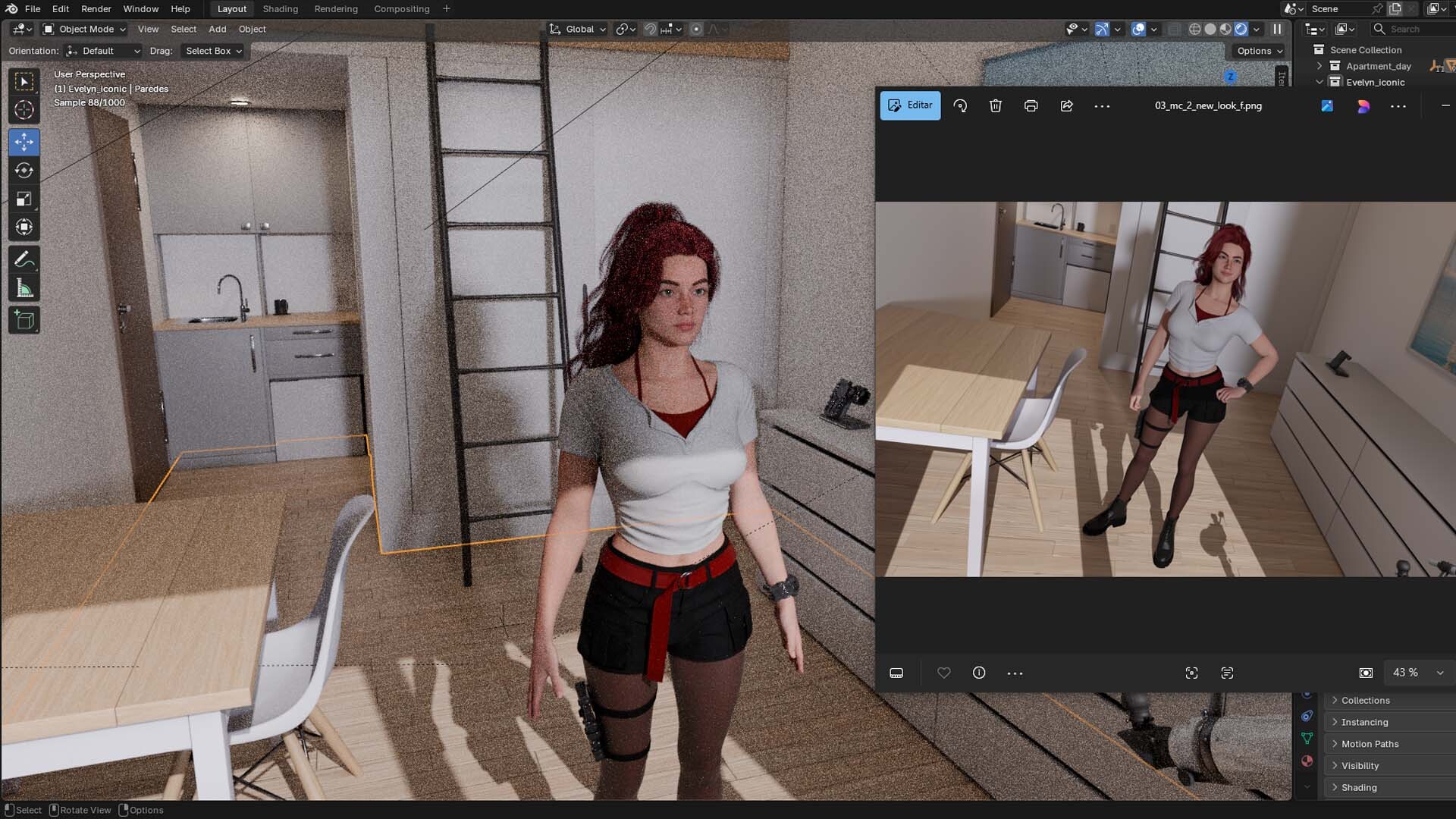1456x819 pixels.
Task: Select the Scale tool
Action: coord(24,199)
